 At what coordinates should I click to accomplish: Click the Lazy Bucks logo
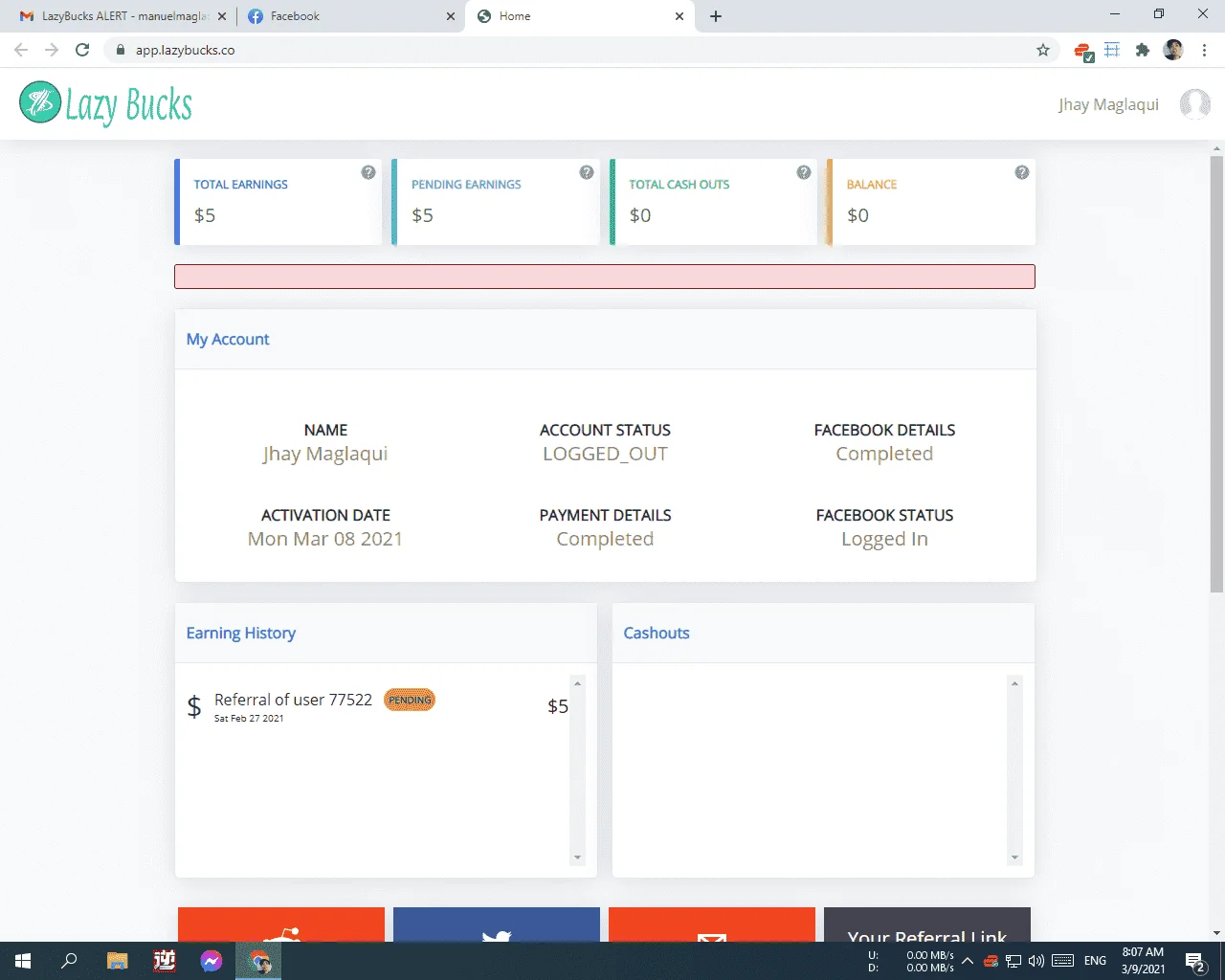[106, 103]
